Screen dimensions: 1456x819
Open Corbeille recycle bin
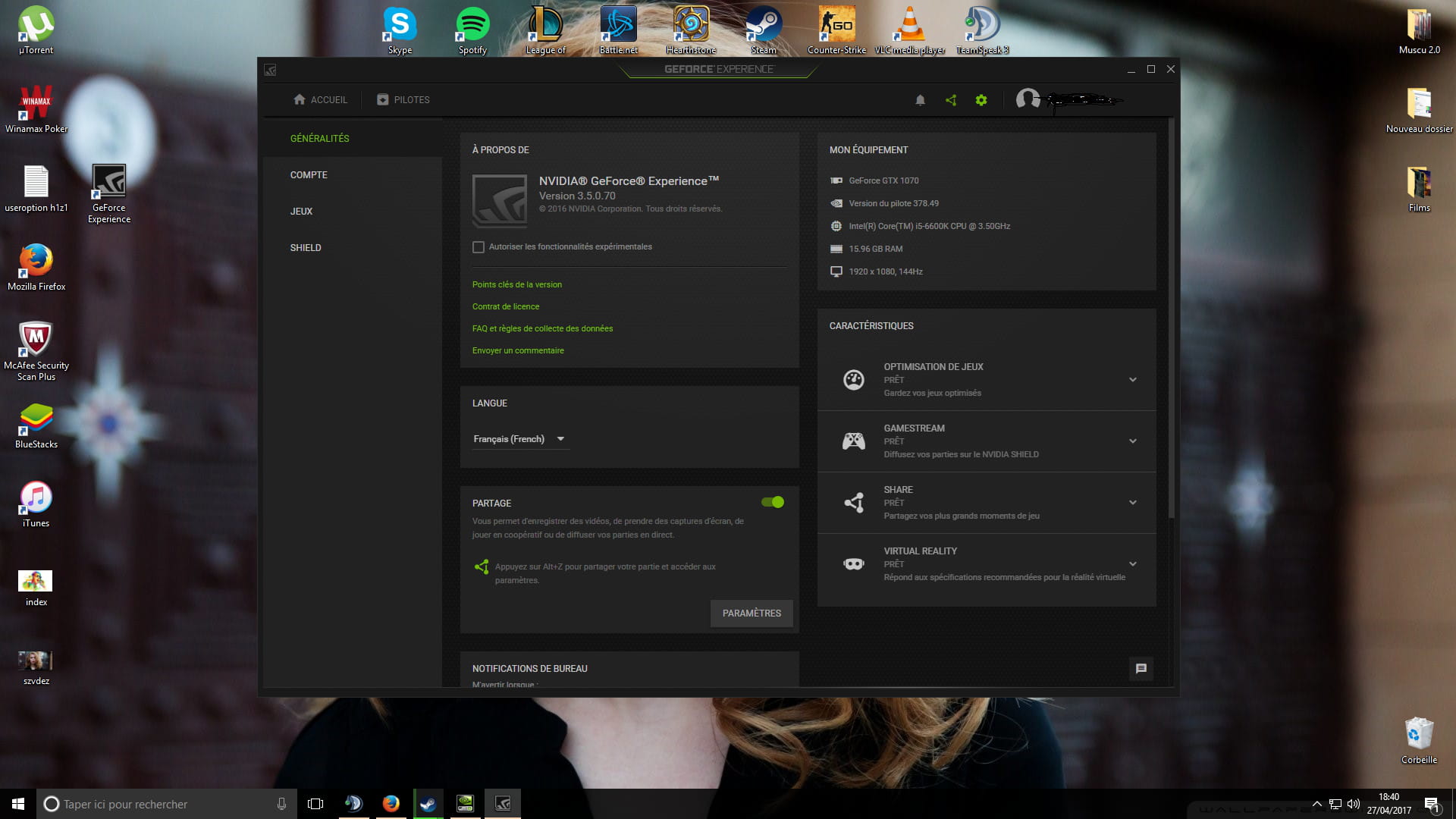tap(1419, 740)
